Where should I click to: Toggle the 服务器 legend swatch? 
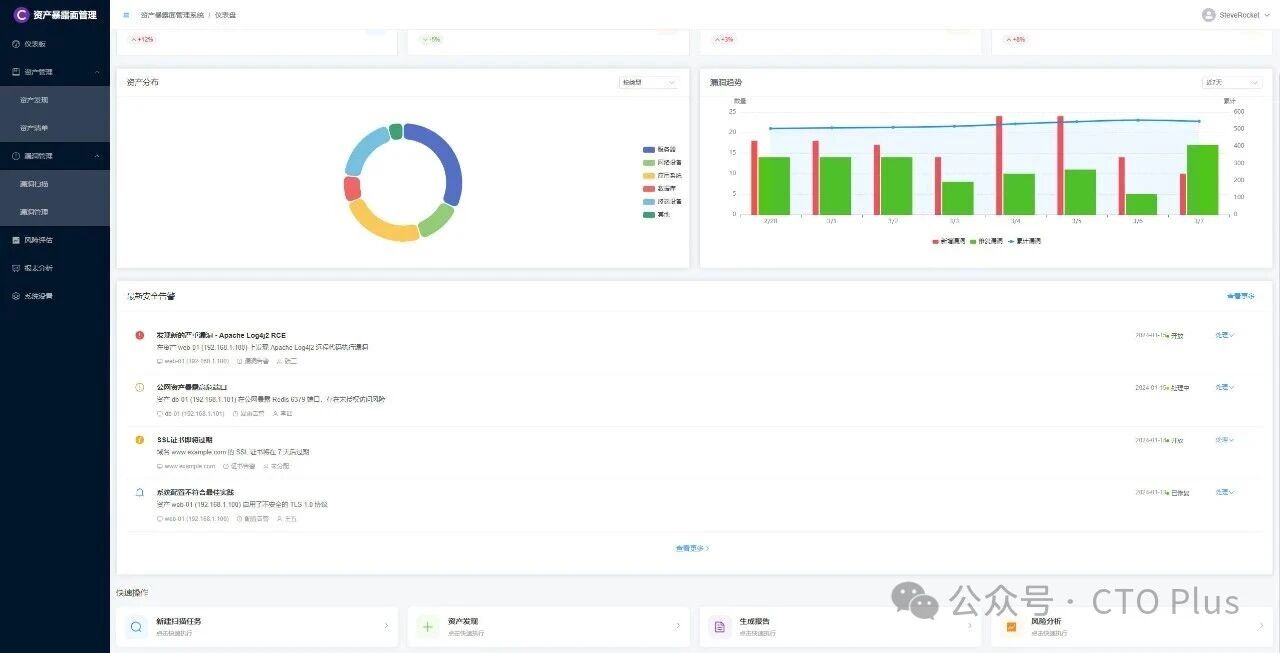649,149
